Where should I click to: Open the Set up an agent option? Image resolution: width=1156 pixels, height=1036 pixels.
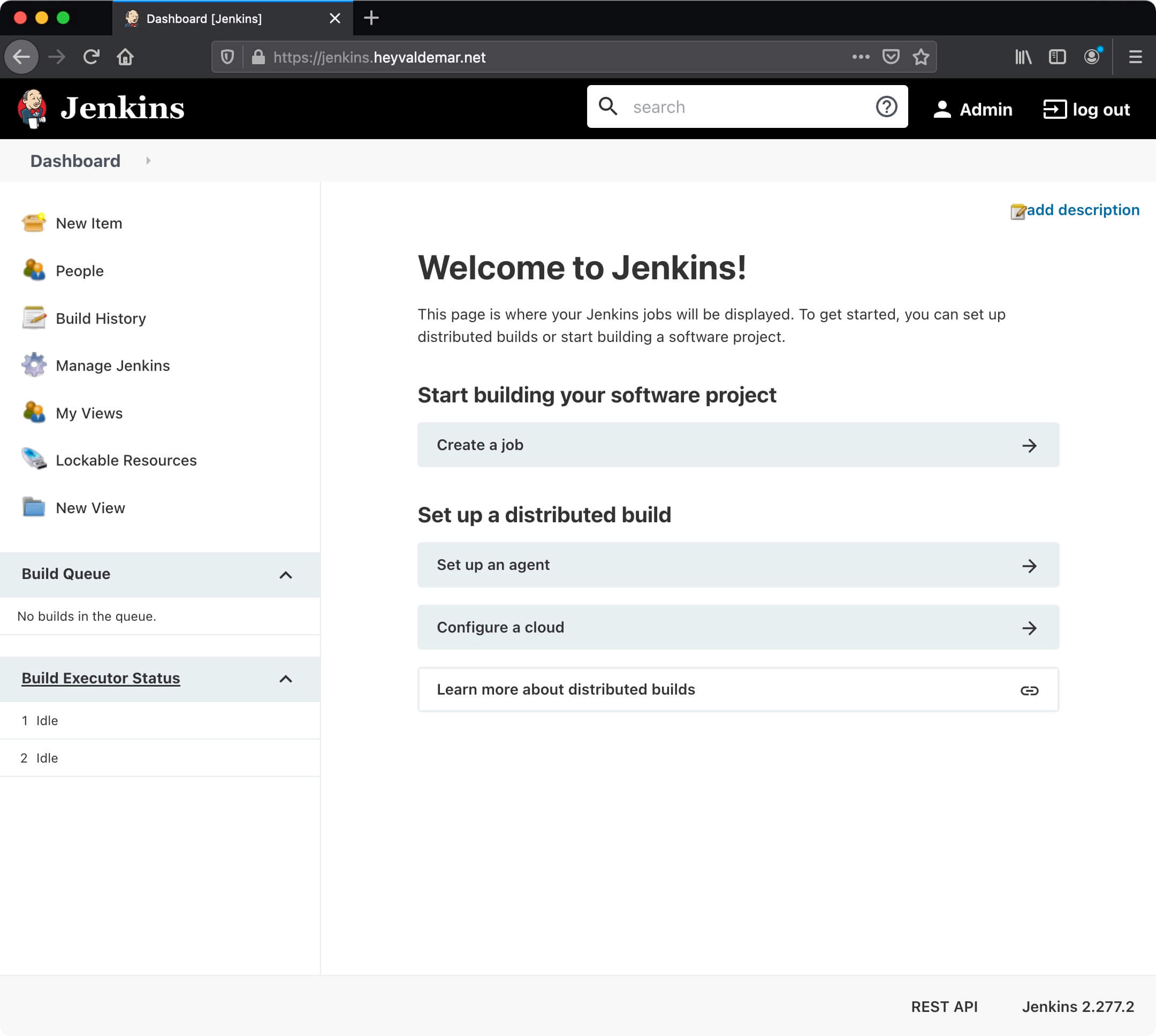tap(738, 565)
